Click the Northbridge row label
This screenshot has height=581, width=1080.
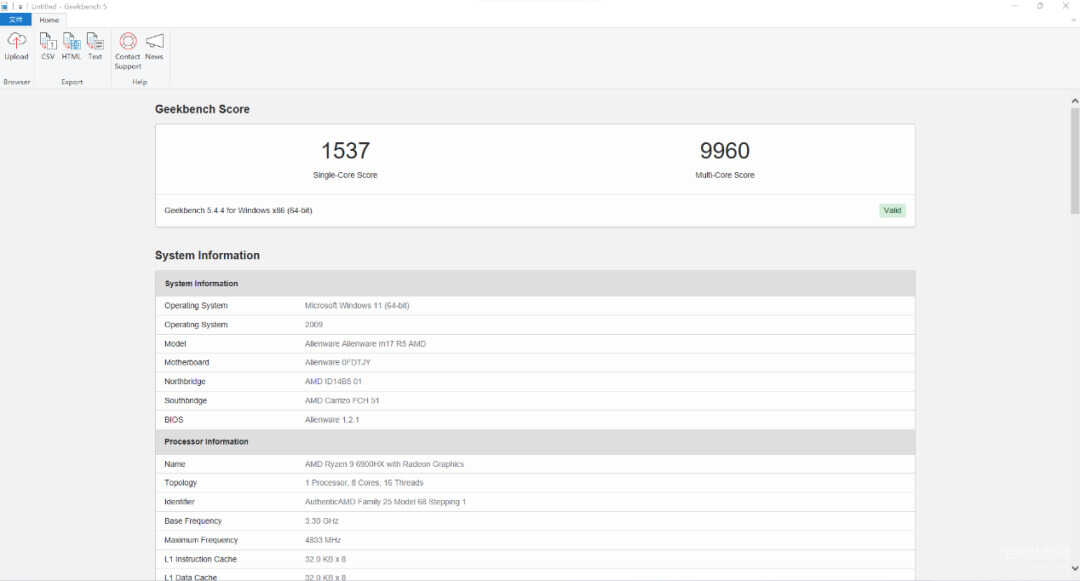pyautogui.click(x=185, y=381)
